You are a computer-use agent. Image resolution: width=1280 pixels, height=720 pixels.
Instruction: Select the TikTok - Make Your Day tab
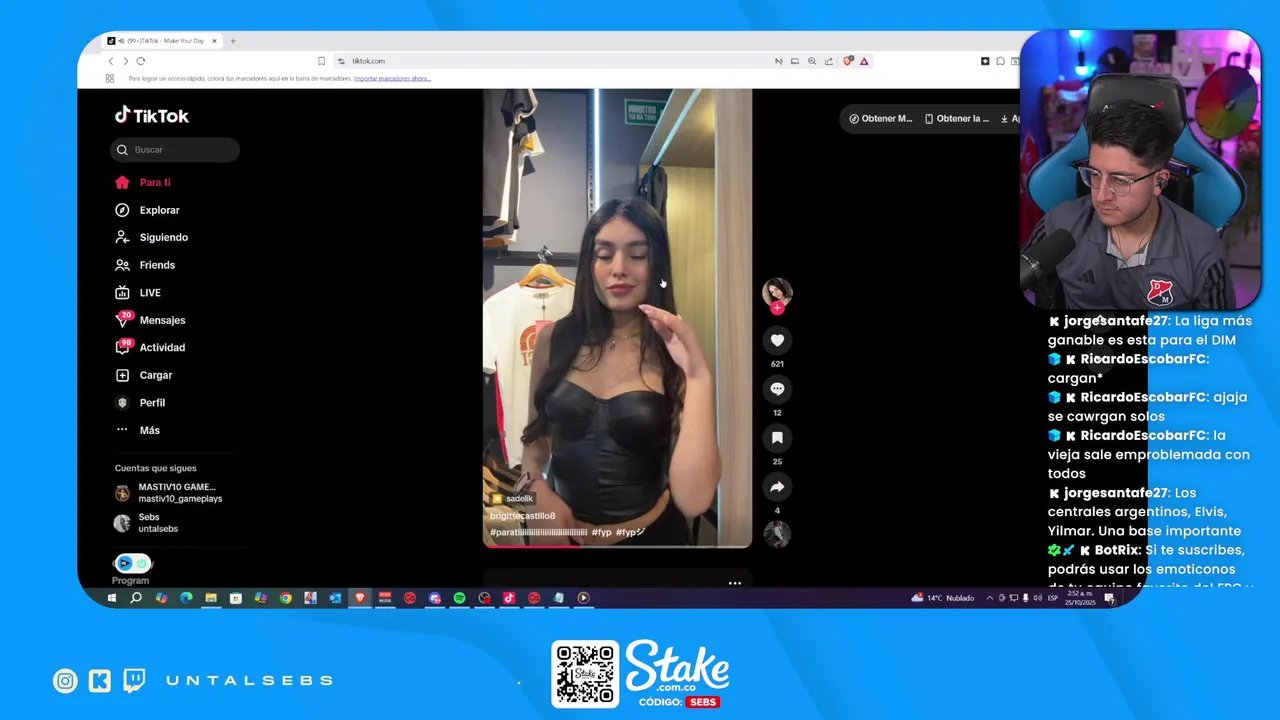[163, 41]
